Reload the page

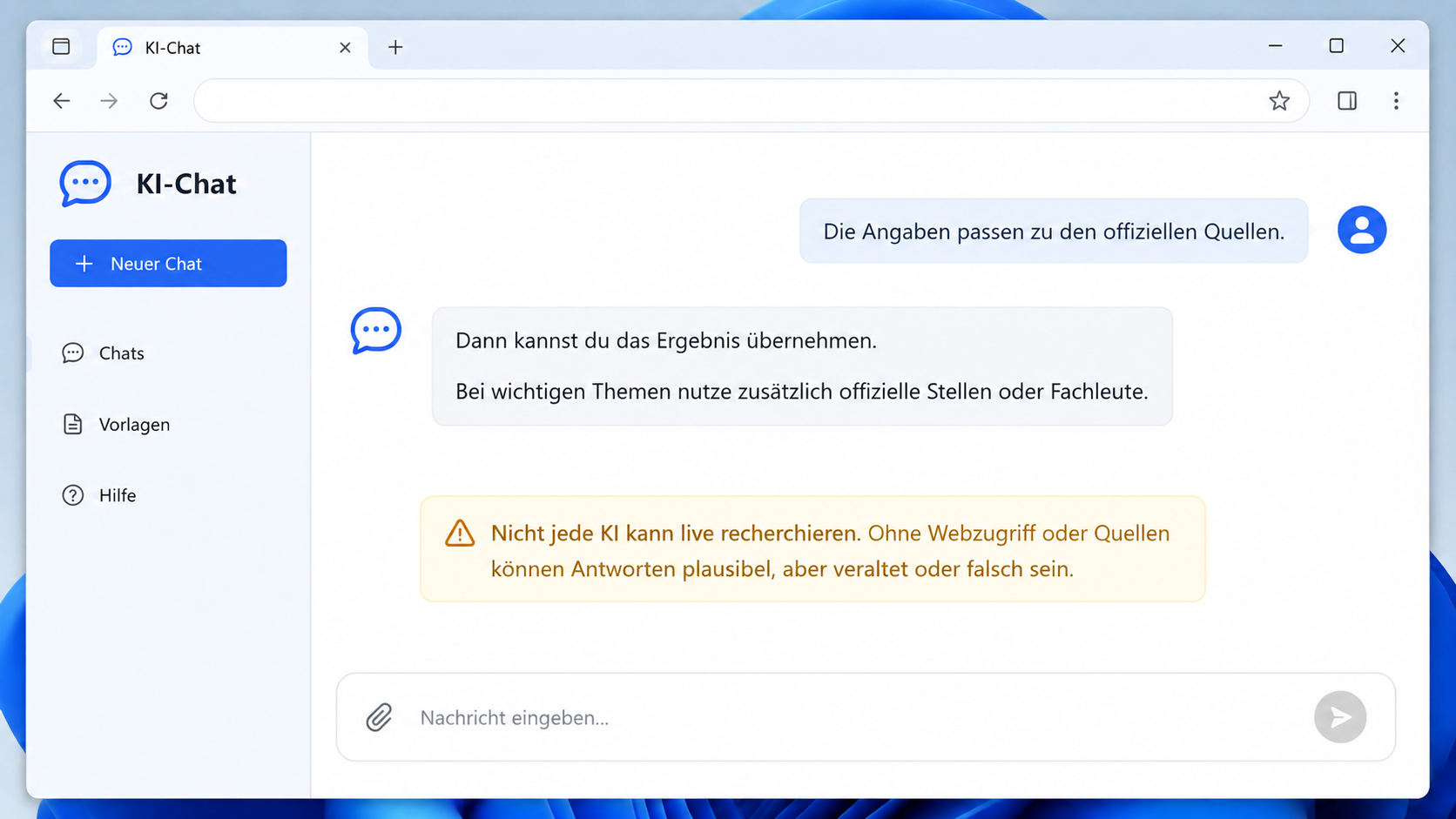[158, 101]
